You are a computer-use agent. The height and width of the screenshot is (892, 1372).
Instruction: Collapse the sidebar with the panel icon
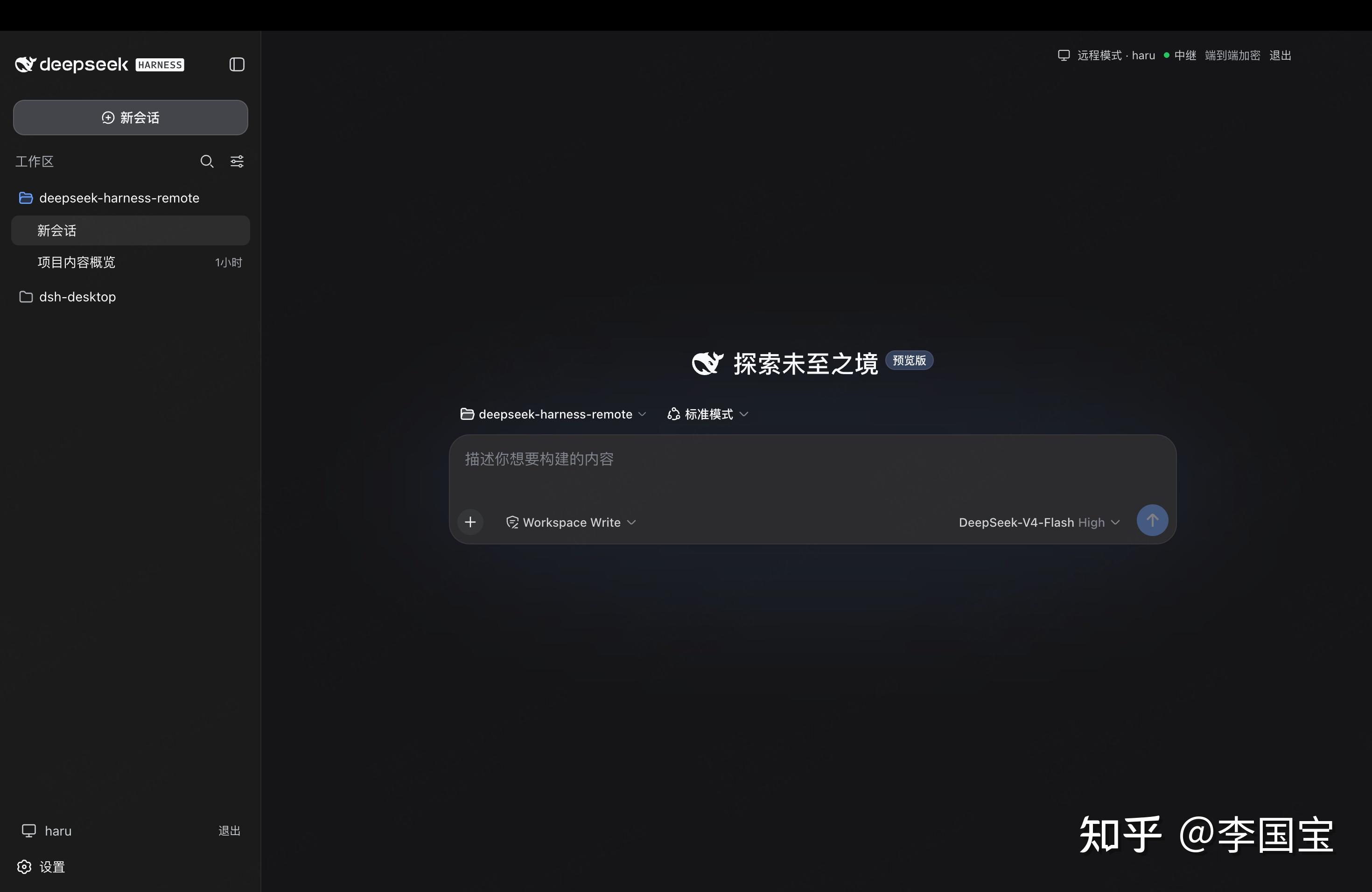[237, 64]
